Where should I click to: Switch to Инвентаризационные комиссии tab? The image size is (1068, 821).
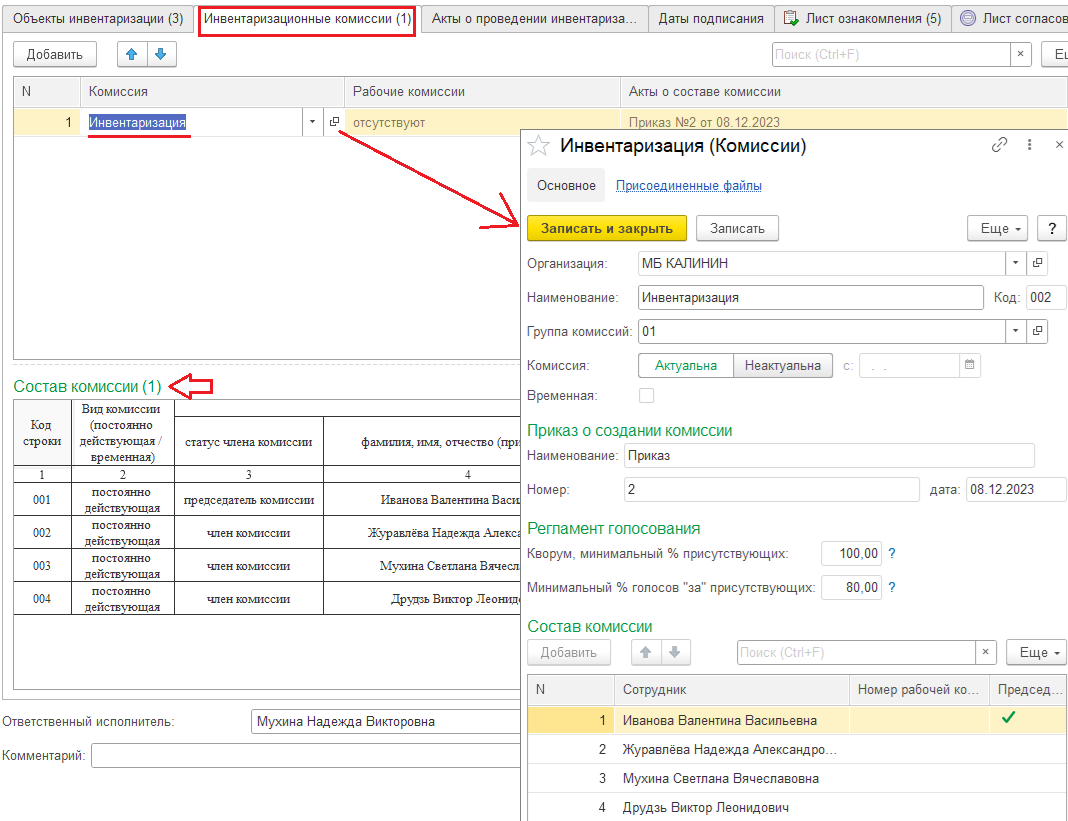(307, 18)
